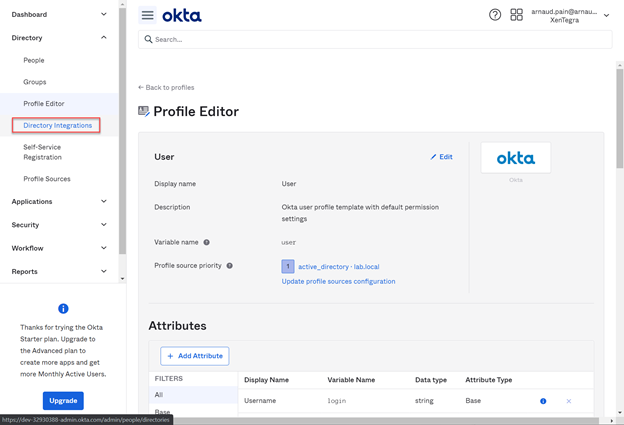Open People in the Directory menu
Screen dimensions: 624x425
[x=34, y=60]
